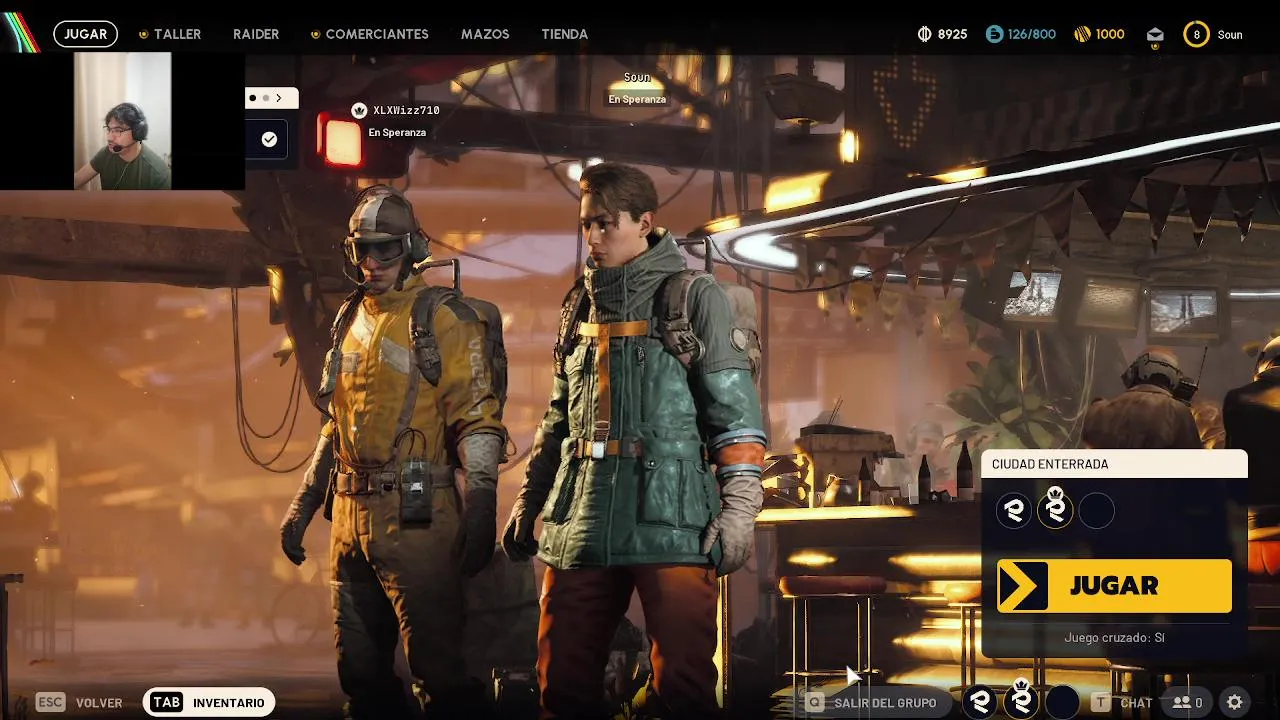Click the empty squad slot in map panel
The image size is (1280, 720).
pos(1096,511)
